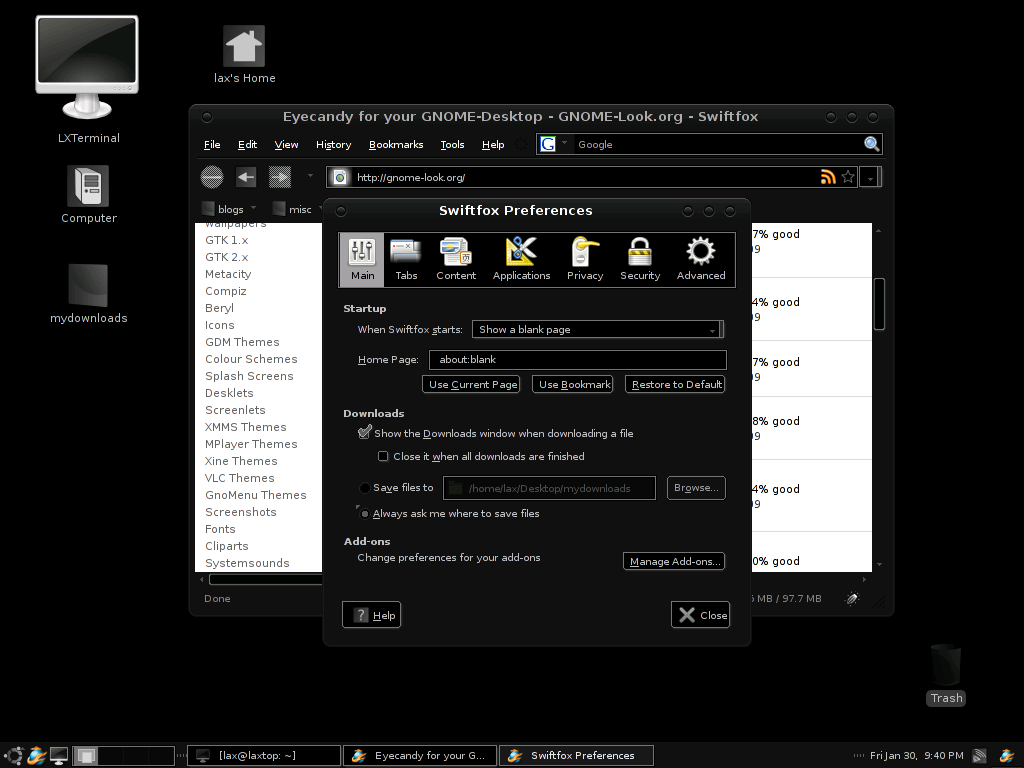The width and height of the screenshot is (1024, 768).
Task: Click the Forward arrow in Swiftfox
Action: (280, 177)
